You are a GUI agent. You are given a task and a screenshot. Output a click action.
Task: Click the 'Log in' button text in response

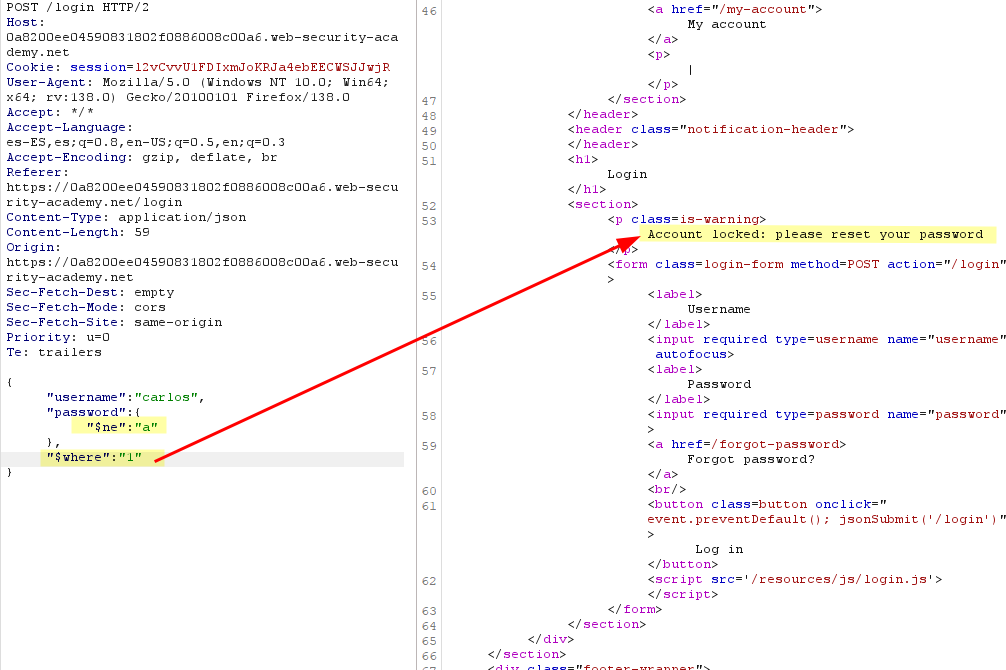pyautogui.click(x=719, y=549)
